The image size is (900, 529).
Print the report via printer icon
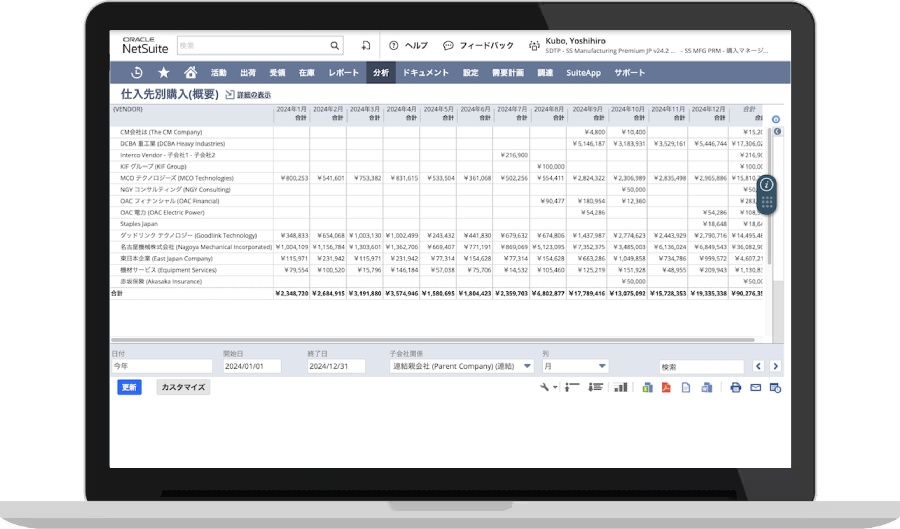[x=735, y=388]
